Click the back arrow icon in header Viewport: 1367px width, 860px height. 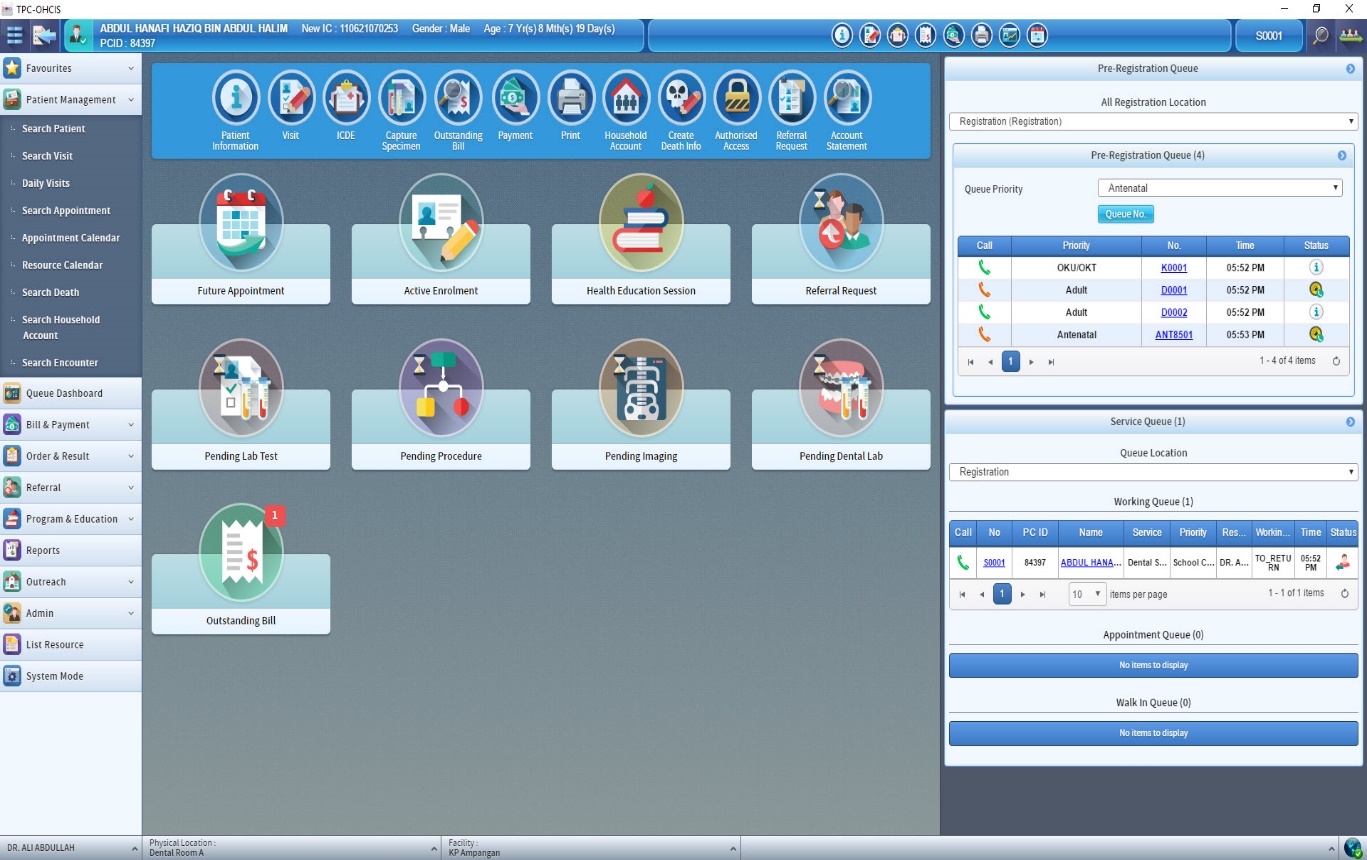45,36
